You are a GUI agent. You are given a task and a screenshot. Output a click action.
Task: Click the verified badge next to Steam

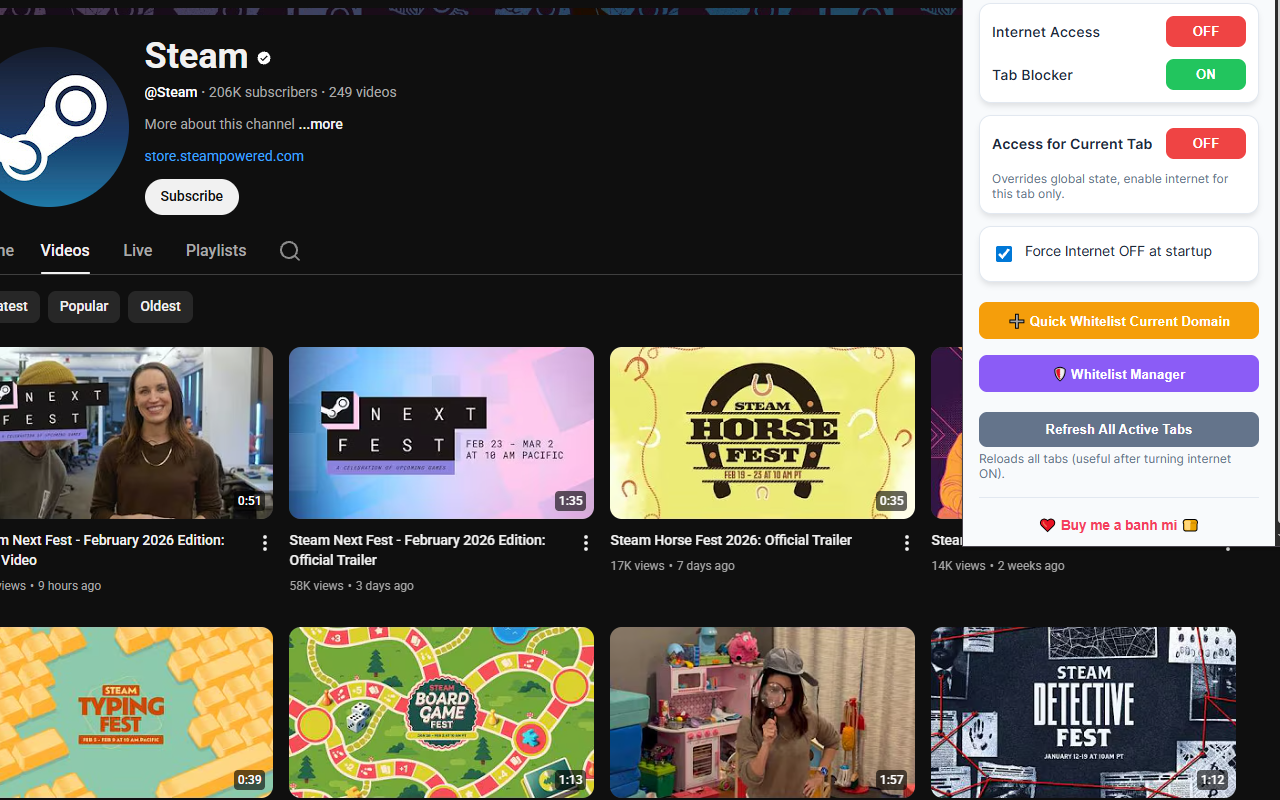pos(264,58)
